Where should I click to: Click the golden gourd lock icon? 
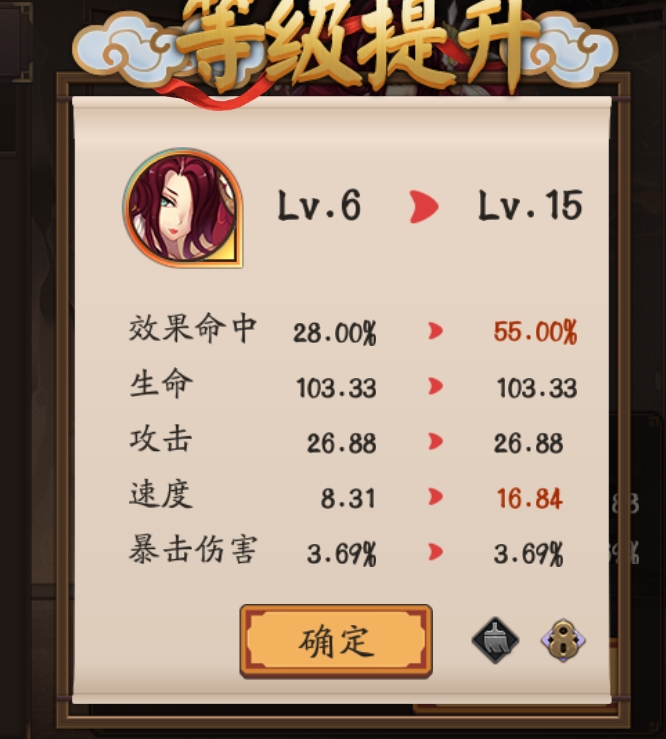click(x=563, y=640)
